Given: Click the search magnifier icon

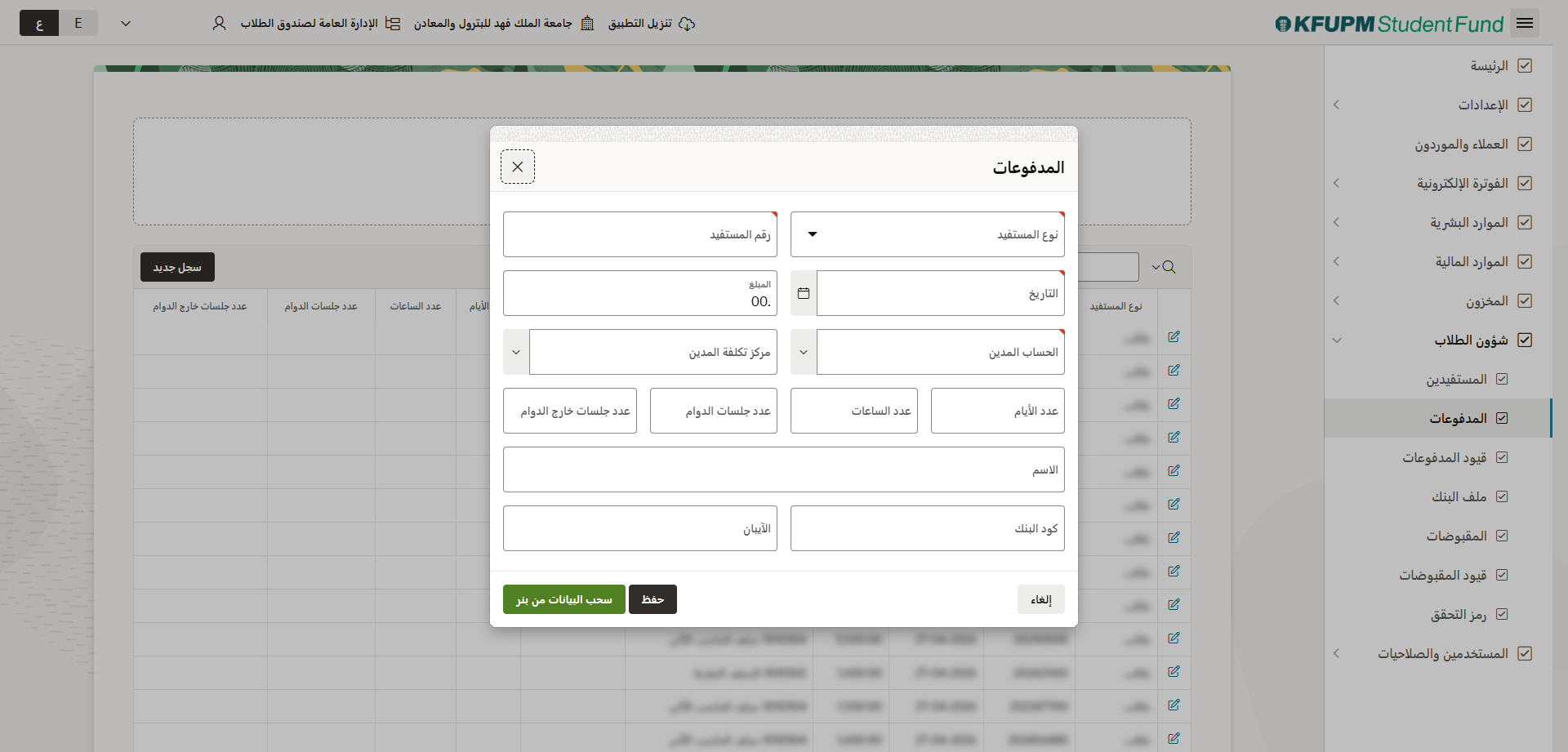Looking at the screenshot, I should click(x=1169, y=267).
